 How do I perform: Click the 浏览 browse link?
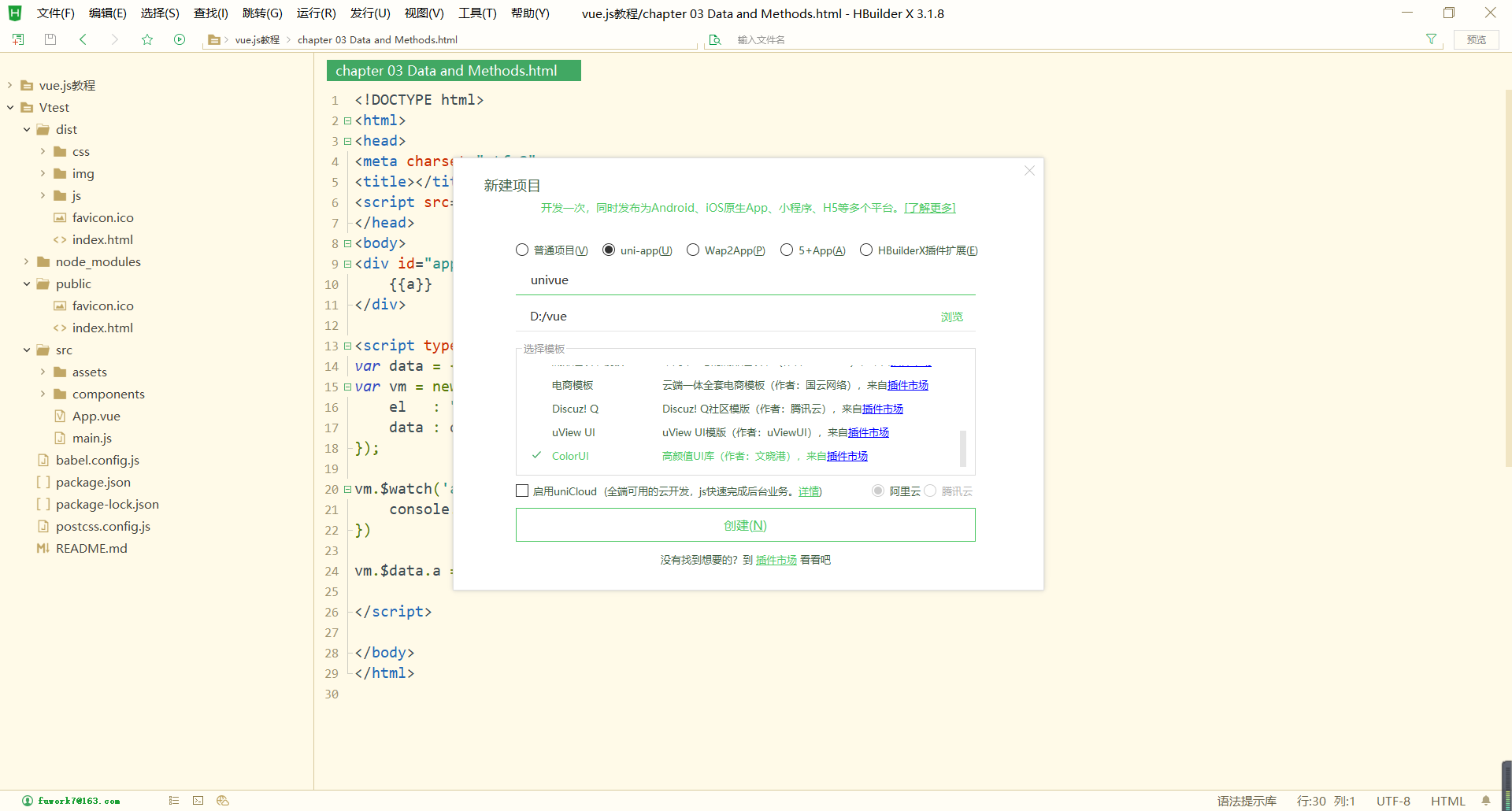[x=951, y=317]
